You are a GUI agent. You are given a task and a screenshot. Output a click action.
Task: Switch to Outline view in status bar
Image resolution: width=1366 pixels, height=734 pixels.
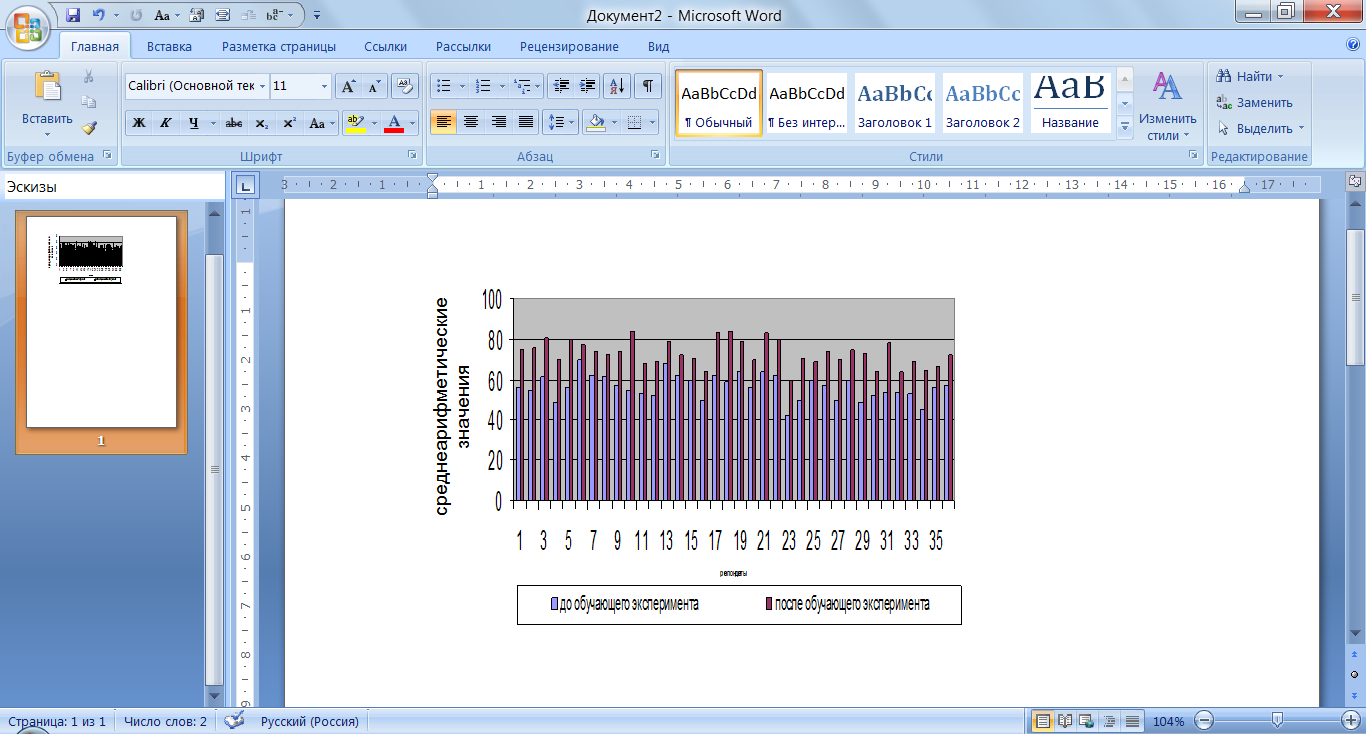[1109, 721]
